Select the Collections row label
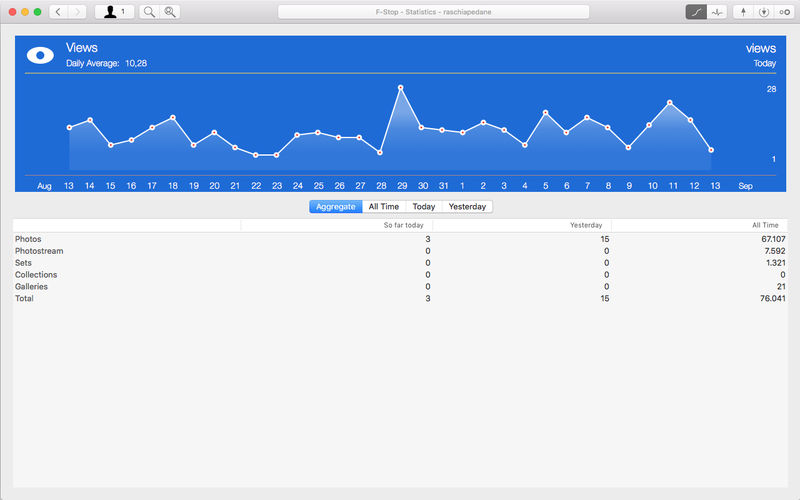This screenshot has width=800, height=500. [36, 274]
